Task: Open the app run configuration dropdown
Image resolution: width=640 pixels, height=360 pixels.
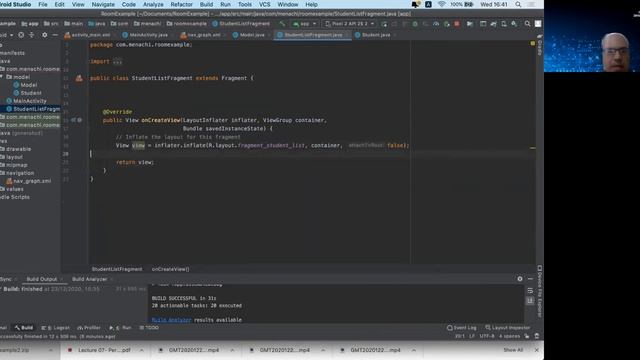Action: (x=304, y=24)
